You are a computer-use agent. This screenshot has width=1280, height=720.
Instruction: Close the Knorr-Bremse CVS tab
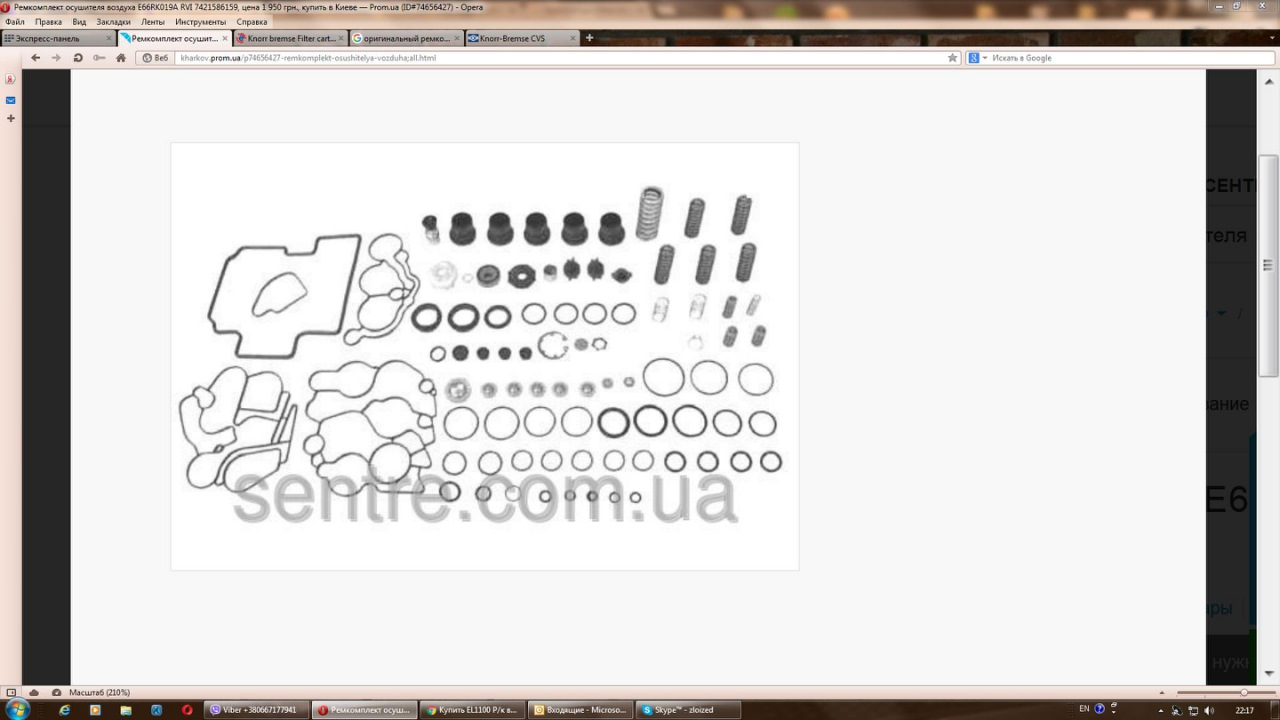573,38
